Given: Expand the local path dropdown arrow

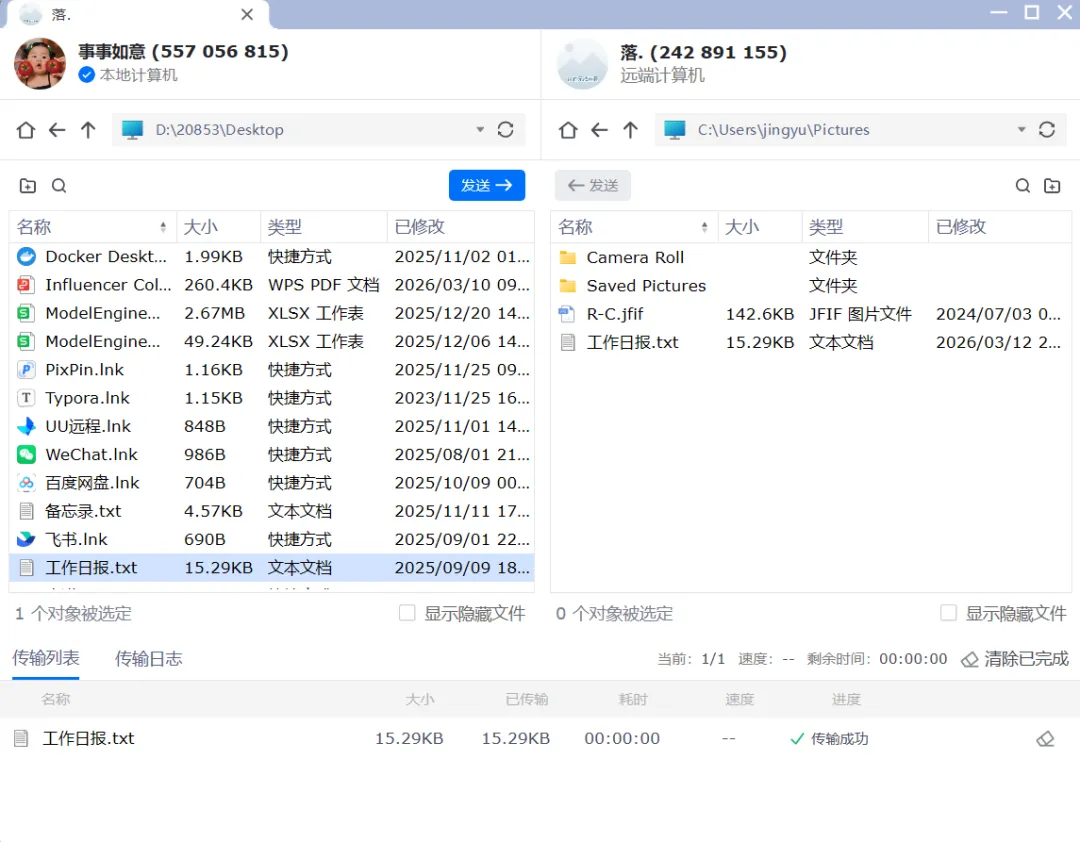Looking at the screenshot, I should pos(480,130).
